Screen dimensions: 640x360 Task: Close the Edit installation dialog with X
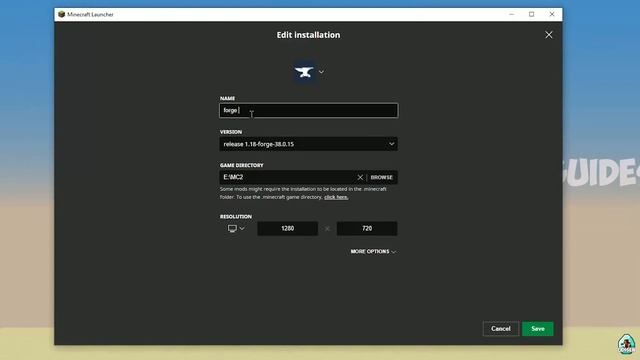point(549,35)
